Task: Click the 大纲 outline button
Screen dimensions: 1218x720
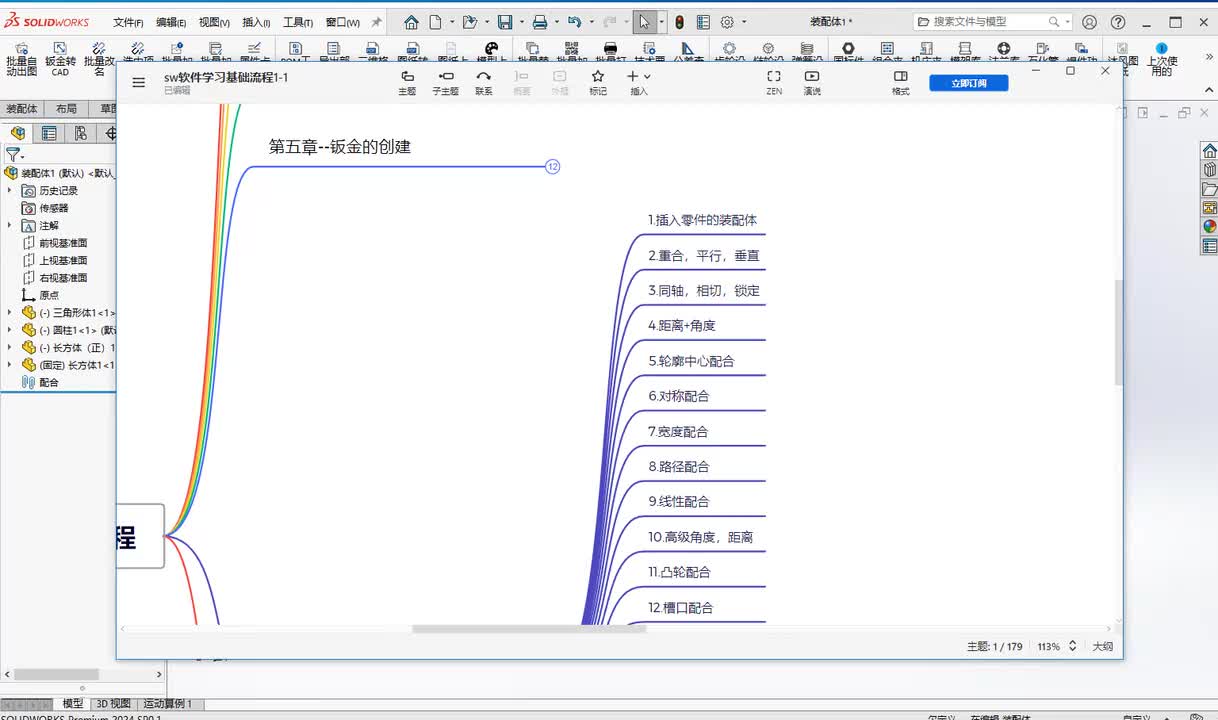Action: [1102, 647]
